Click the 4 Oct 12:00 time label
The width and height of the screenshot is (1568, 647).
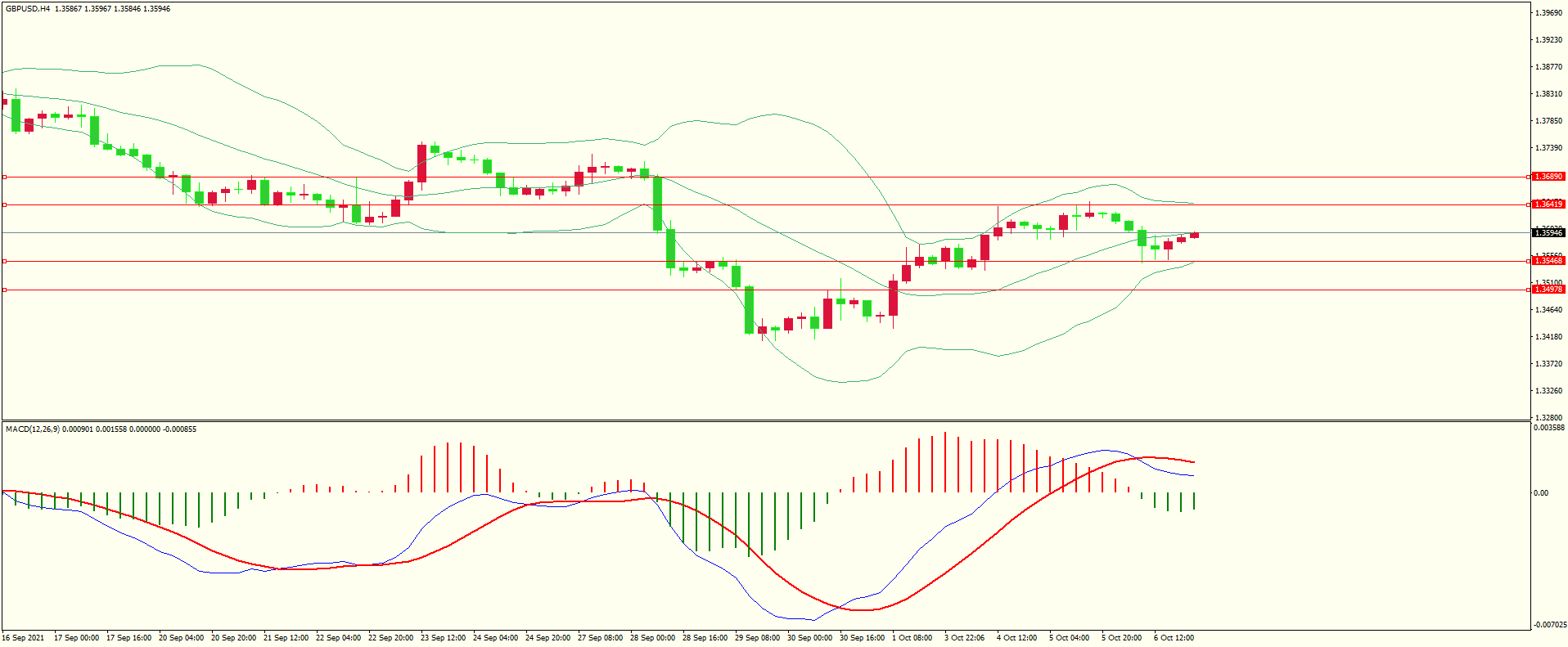tap(1016, 638)
